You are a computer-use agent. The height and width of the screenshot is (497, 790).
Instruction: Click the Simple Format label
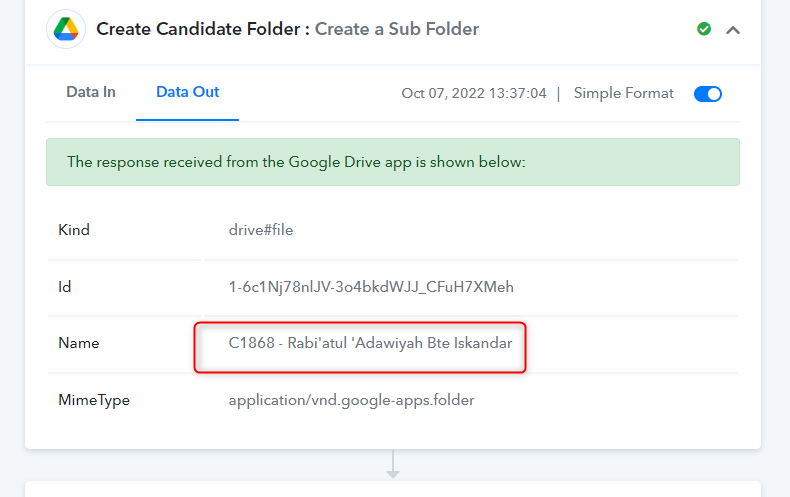(x=623, y=93)
